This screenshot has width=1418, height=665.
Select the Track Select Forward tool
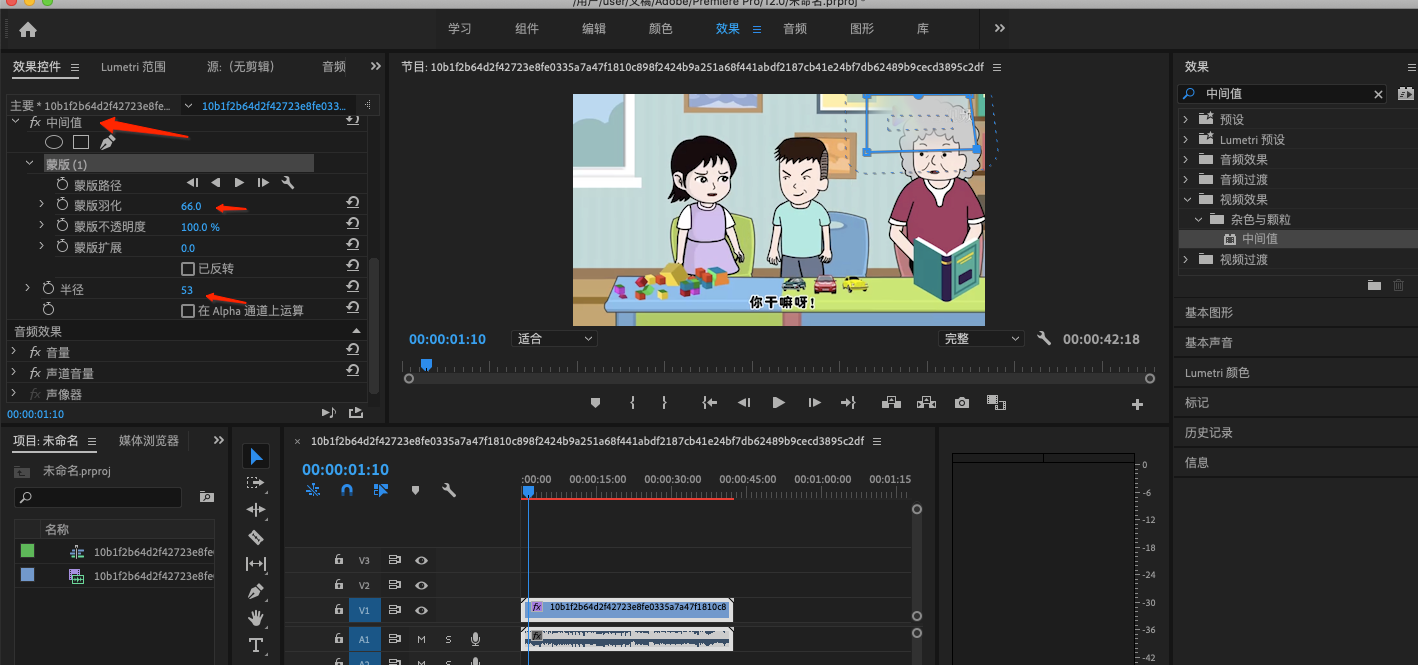[256, 483]
